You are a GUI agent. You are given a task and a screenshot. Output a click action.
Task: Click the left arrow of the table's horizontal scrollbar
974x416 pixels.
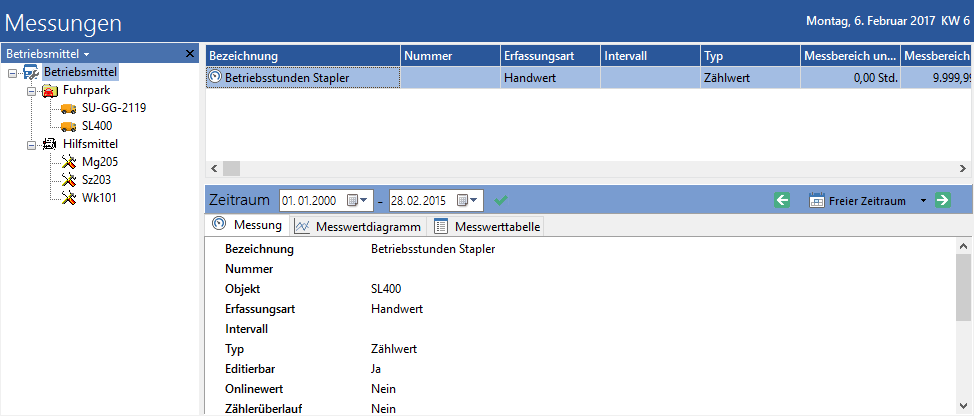click(214, 168)
